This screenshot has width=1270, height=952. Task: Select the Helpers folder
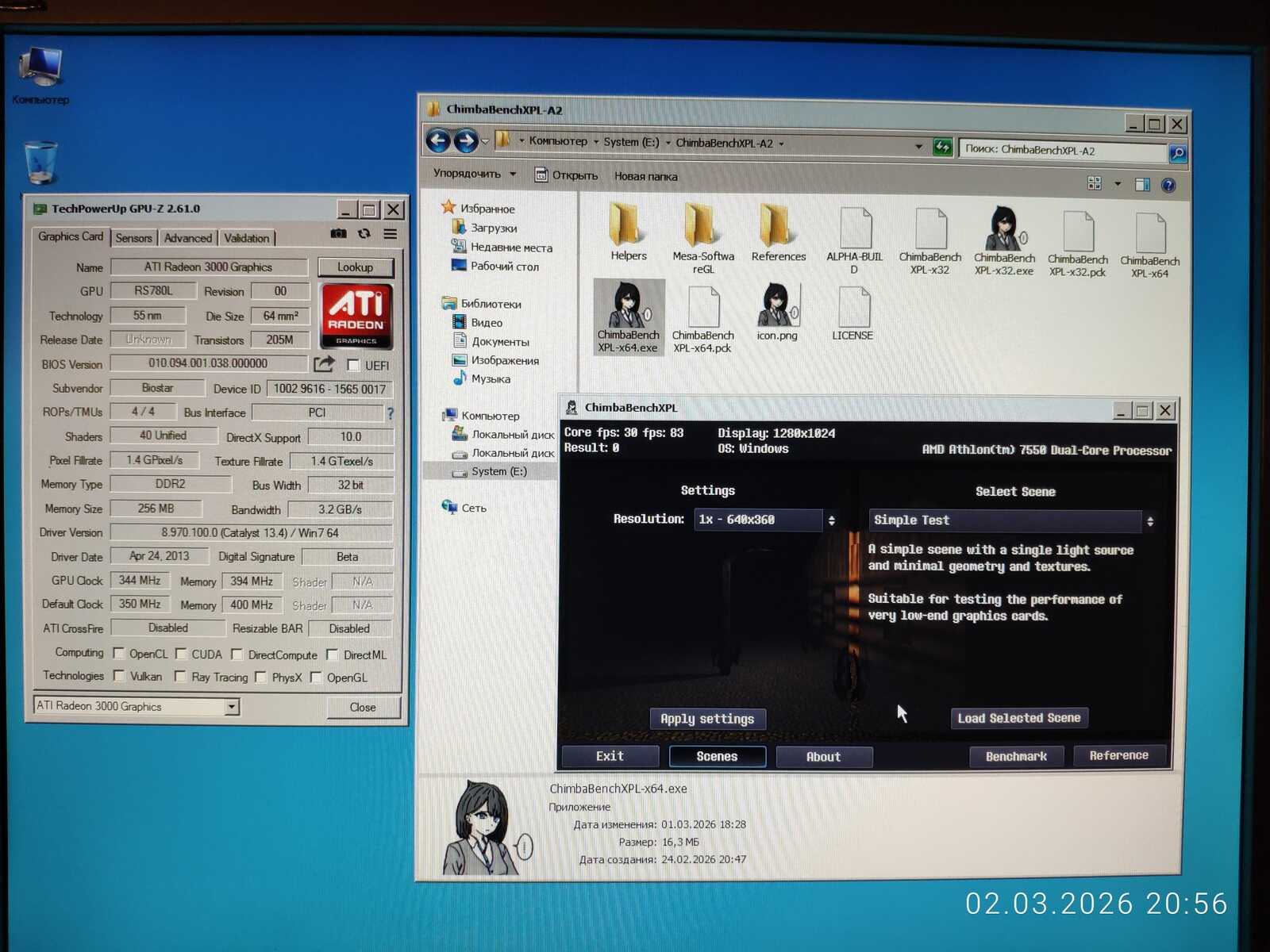point(628,232)
